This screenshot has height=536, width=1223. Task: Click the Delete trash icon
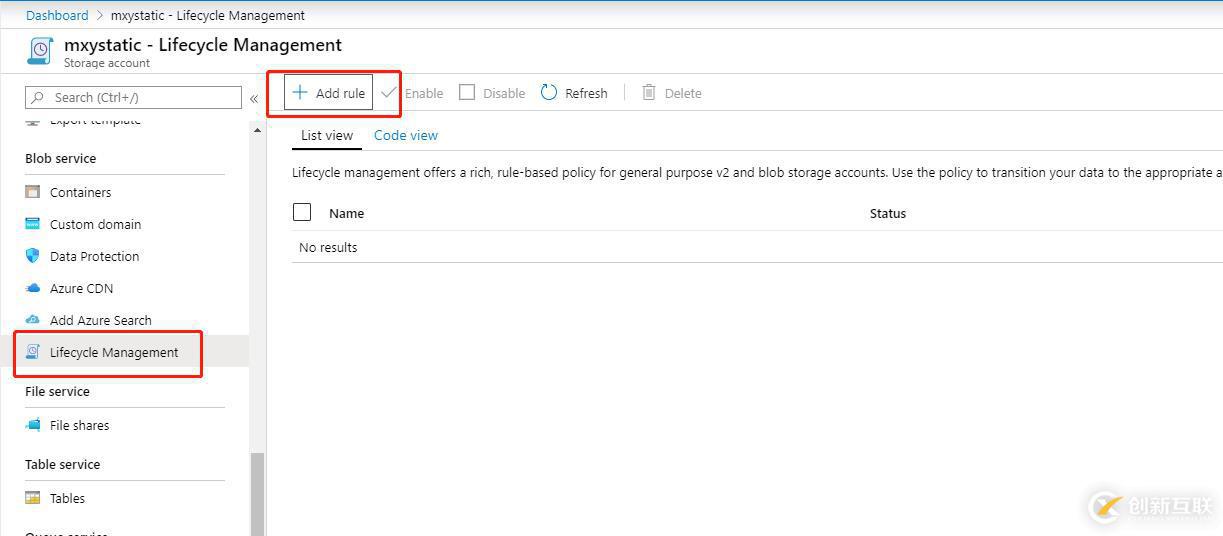pyautogui.click(x=649, y=93)
